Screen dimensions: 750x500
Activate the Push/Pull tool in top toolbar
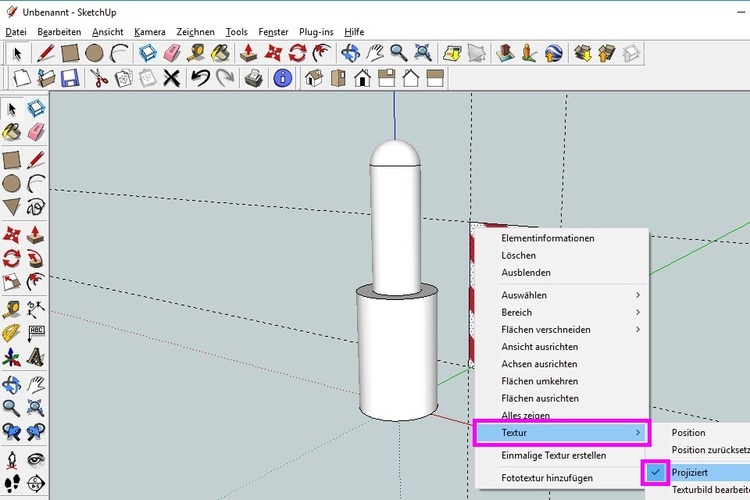[x=248, y=53]
